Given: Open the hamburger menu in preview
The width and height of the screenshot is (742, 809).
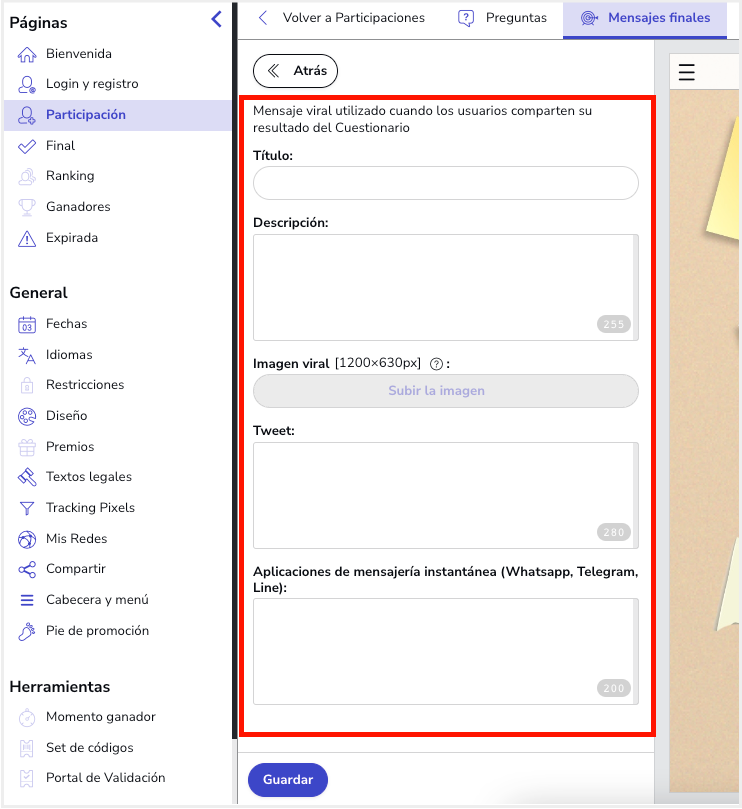Looking at the screenshot, I should pos(686,72).
